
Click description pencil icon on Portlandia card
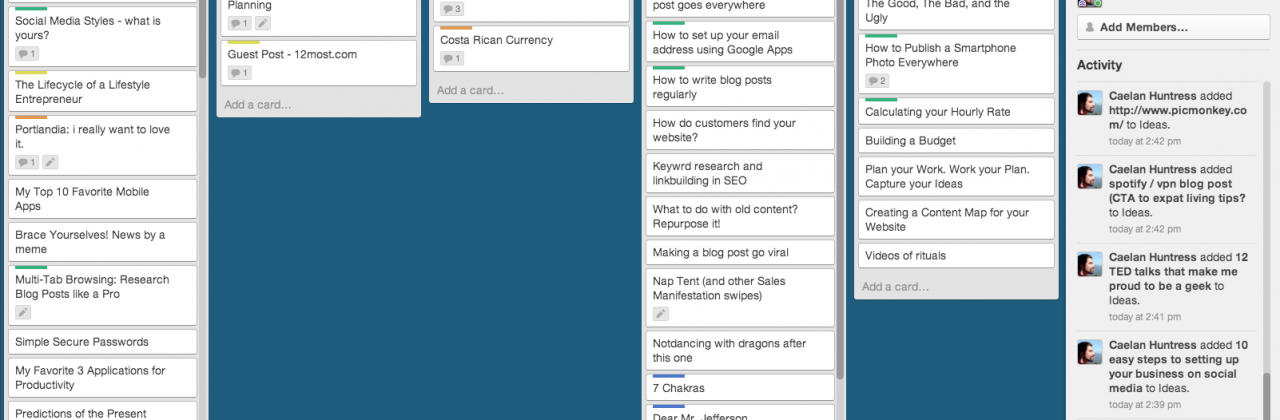click(x=50, y=162)
